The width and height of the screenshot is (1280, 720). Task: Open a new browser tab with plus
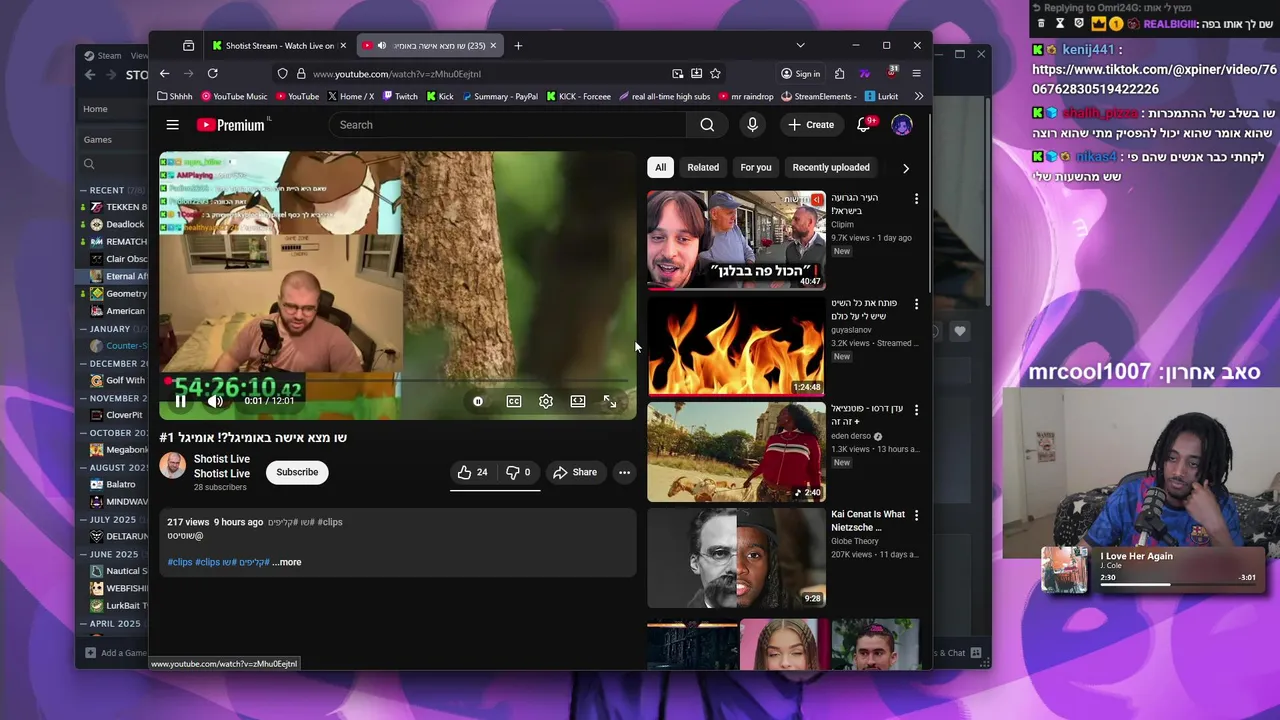(x=518, y=45)
